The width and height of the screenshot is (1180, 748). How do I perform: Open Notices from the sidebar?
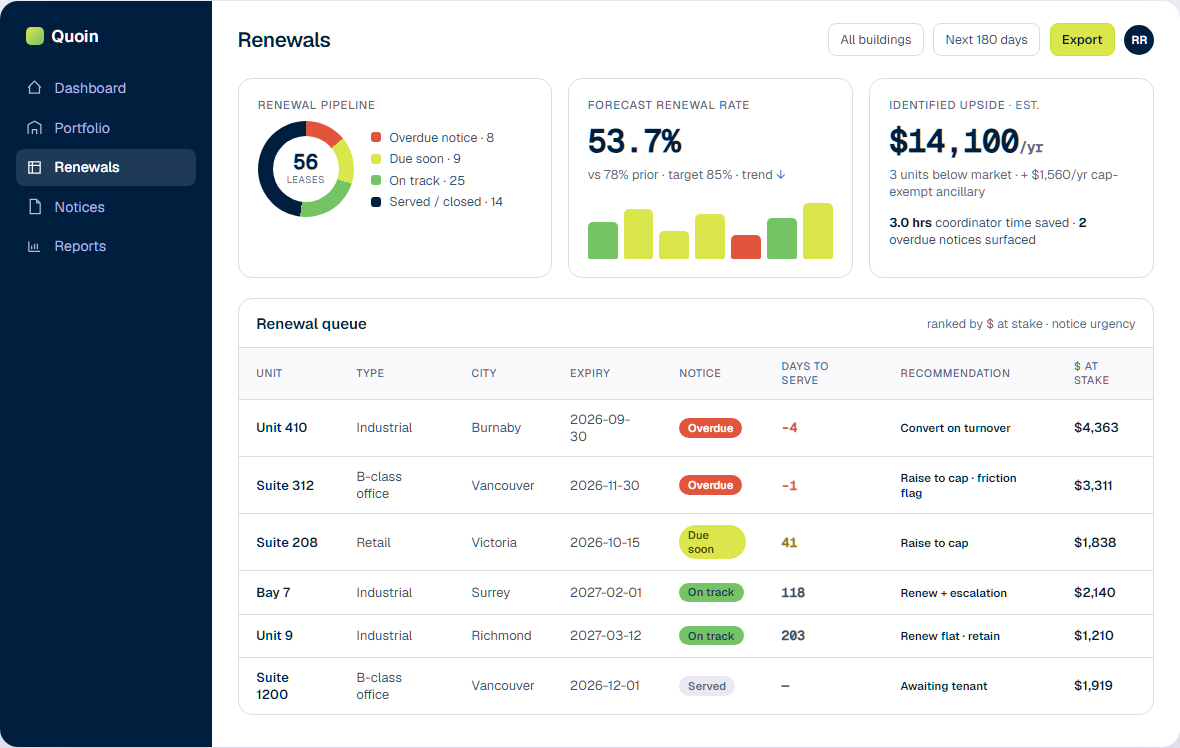pos(106,207)
